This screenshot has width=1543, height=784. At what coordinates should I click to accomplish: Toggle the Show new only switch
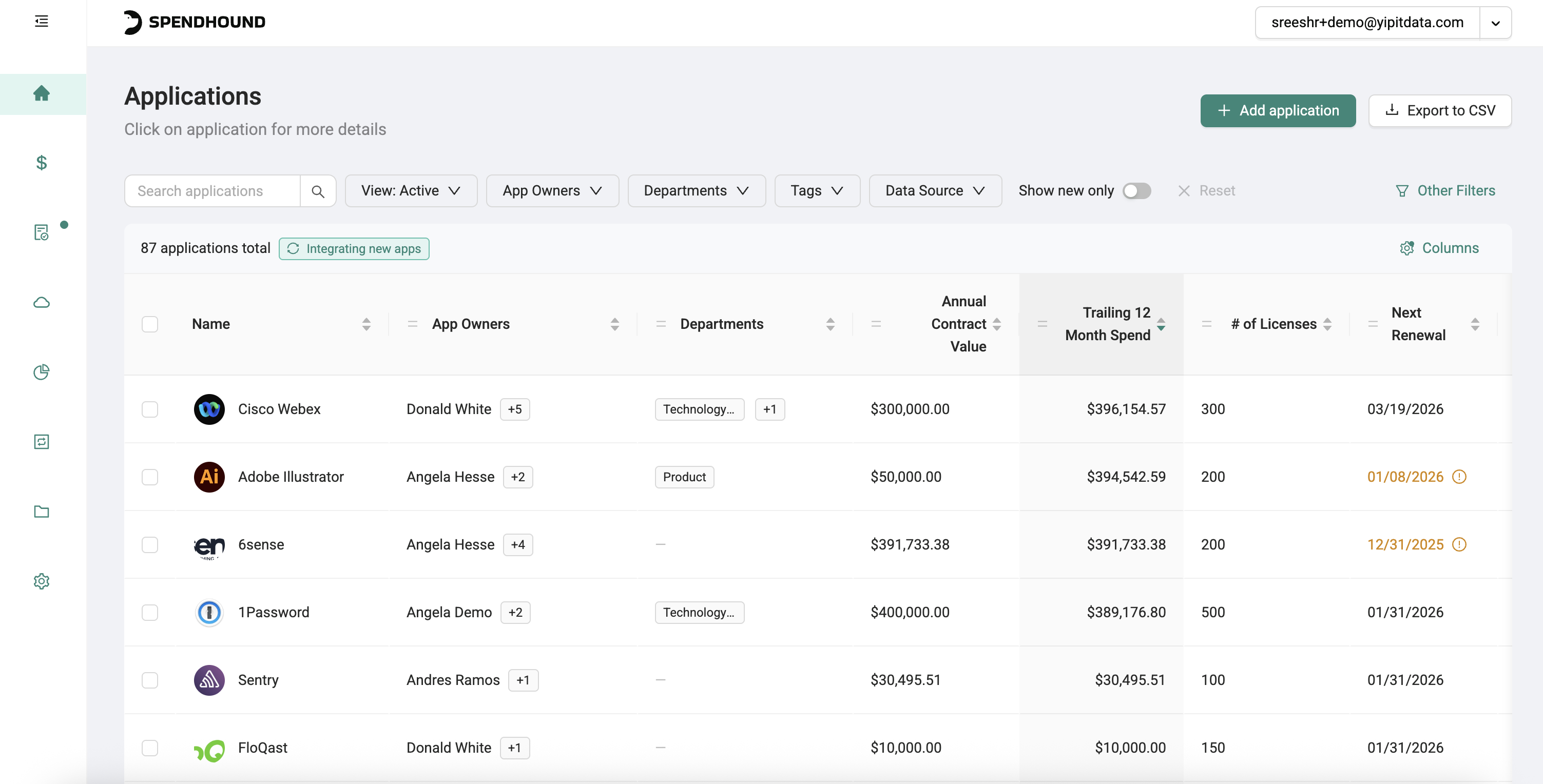[1136, 190]
